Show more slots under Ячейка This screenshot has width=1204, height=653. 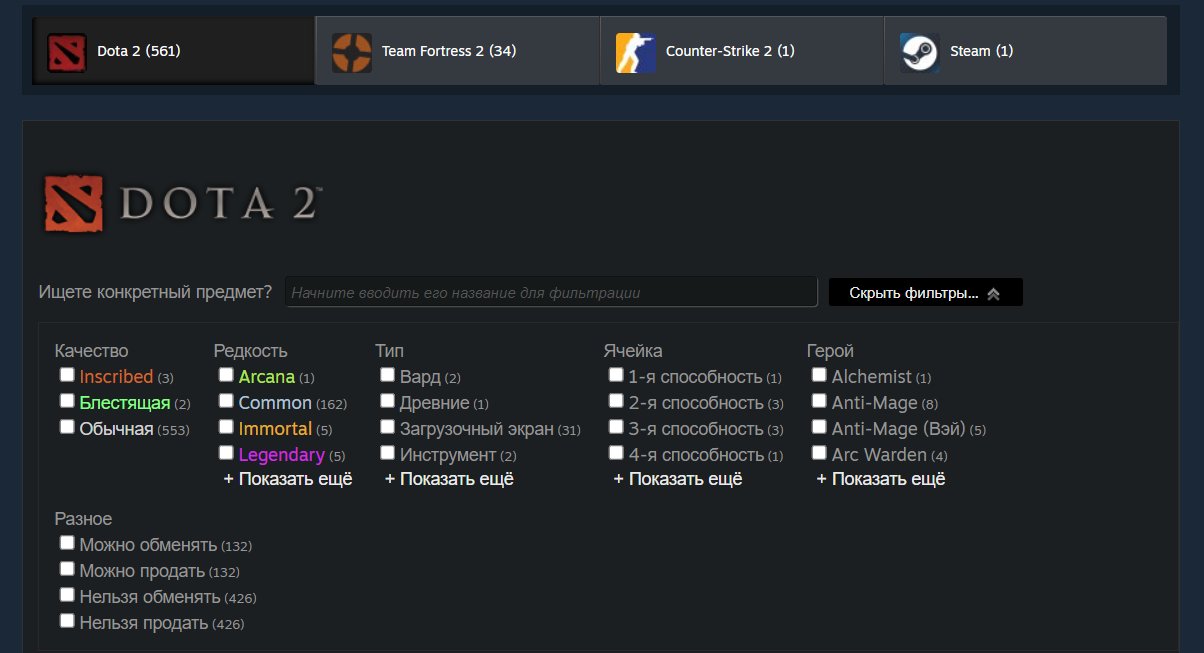coord(678,479)
